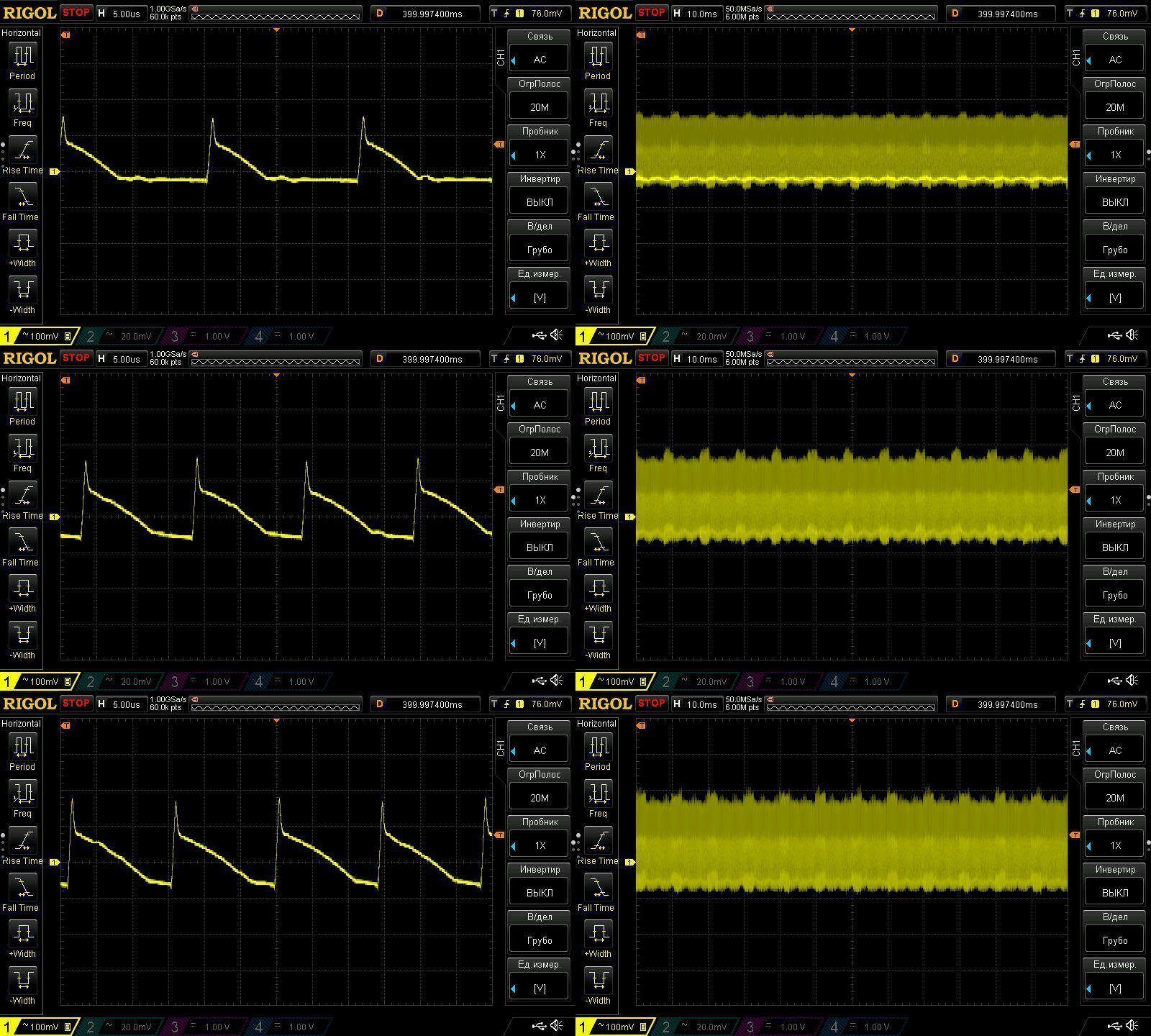1151x1036 pixels.
Task: Choose the Rise Time icon in top-right scope
Action: click(598, 150)
